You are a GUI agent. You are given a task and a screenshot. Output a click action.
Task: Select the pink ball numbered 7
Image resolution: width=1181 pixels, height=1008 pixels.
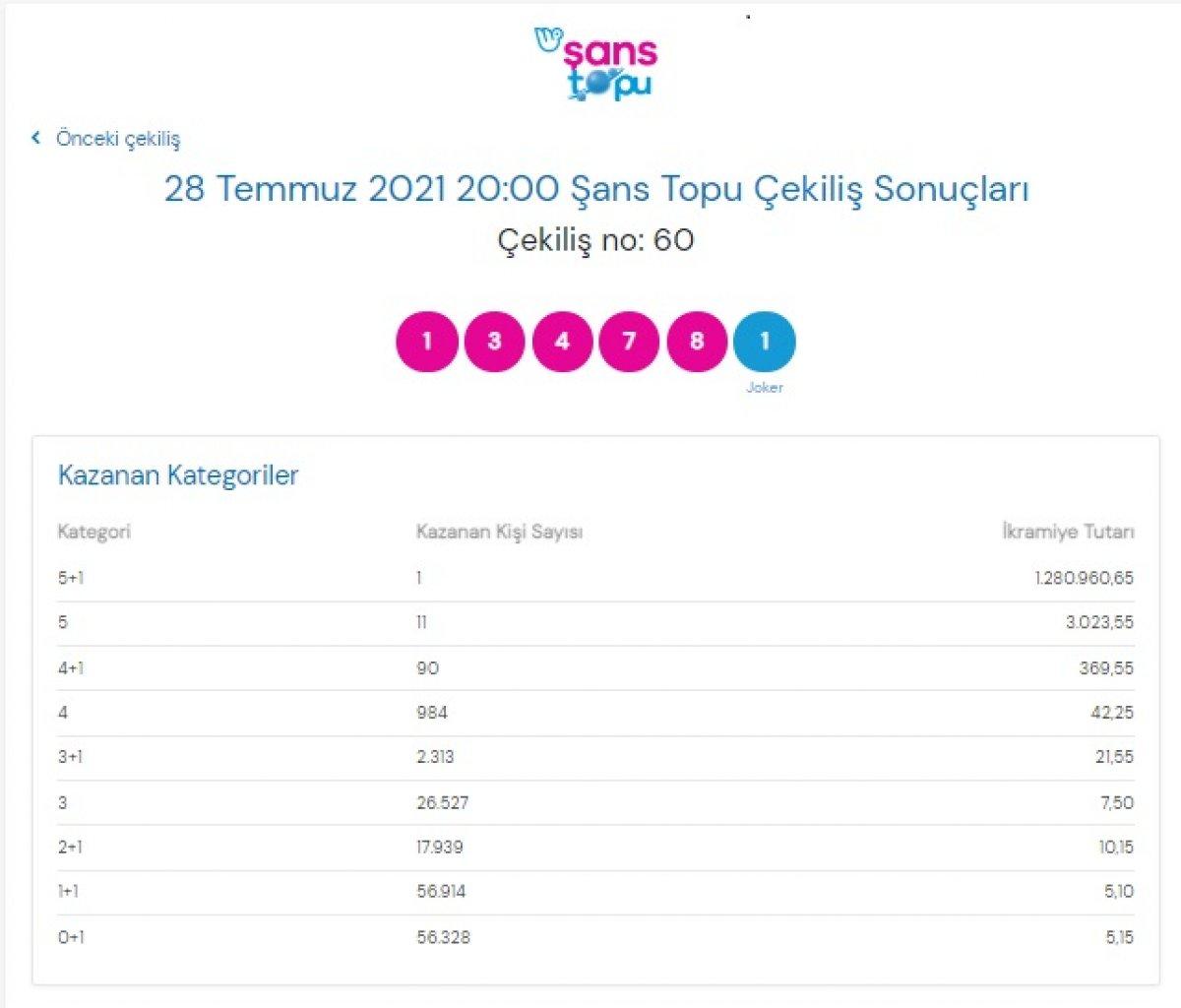coord(630,343)
